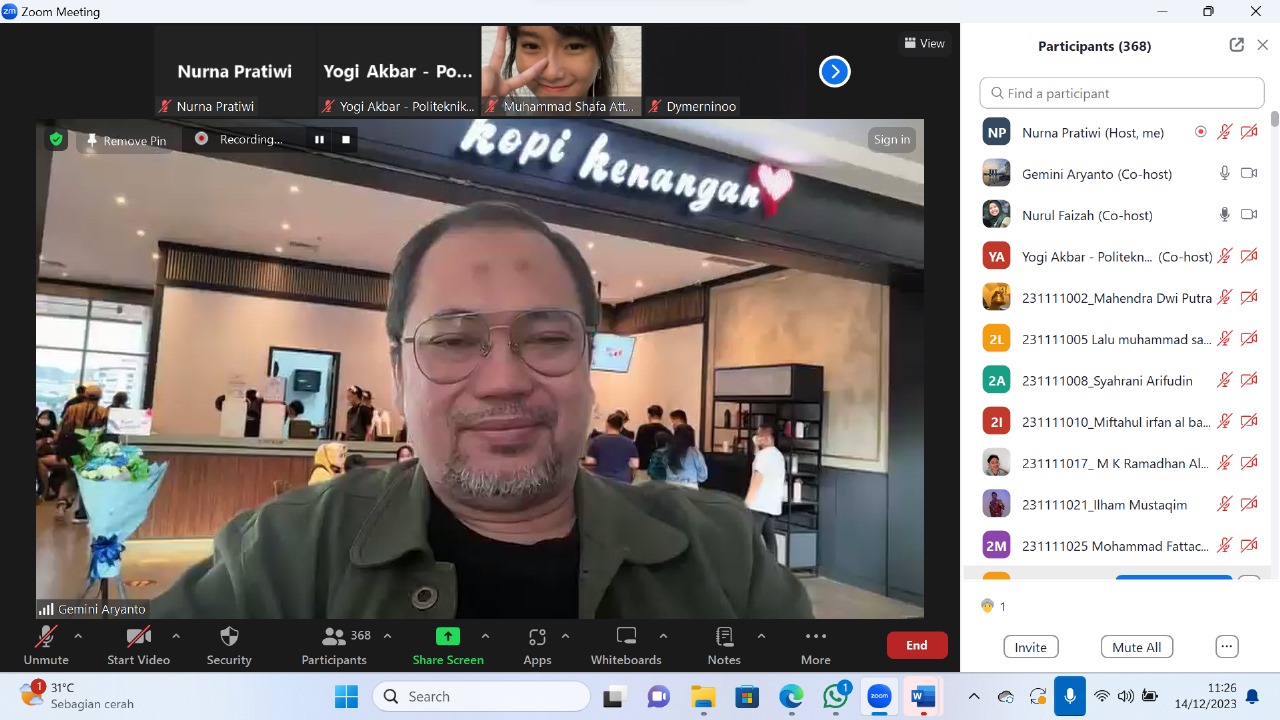Click the Invite button
The width and height of the screenshot is (1280, 720).
(x=1031, y=647)
